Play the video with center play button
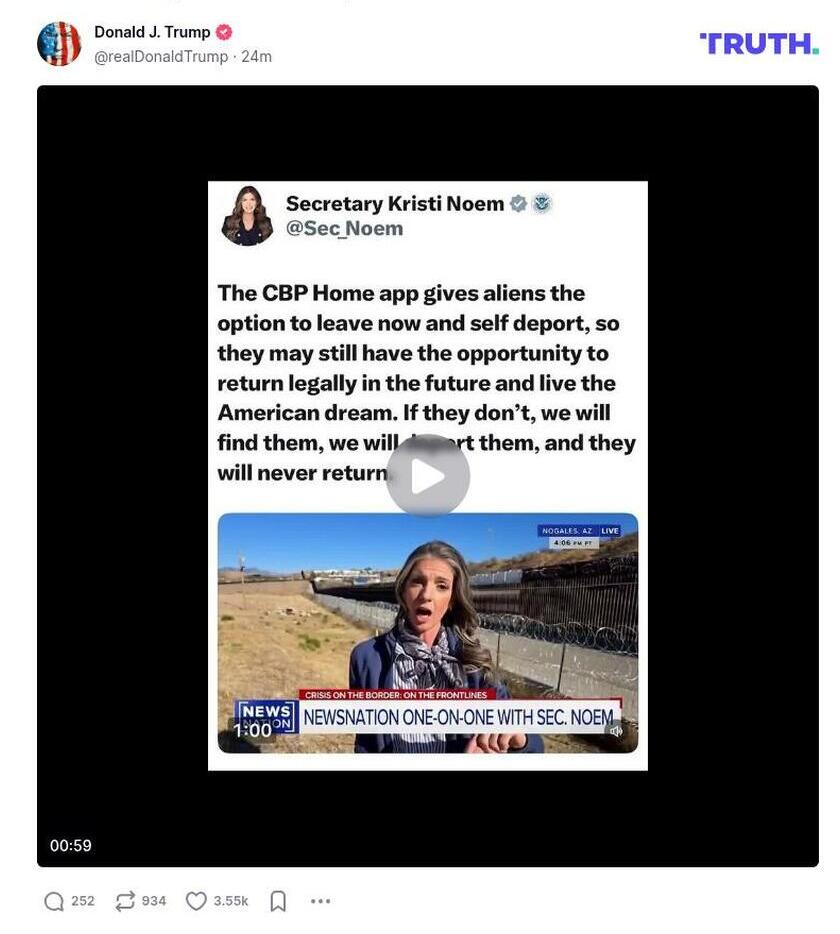 [x=427, y=475]
